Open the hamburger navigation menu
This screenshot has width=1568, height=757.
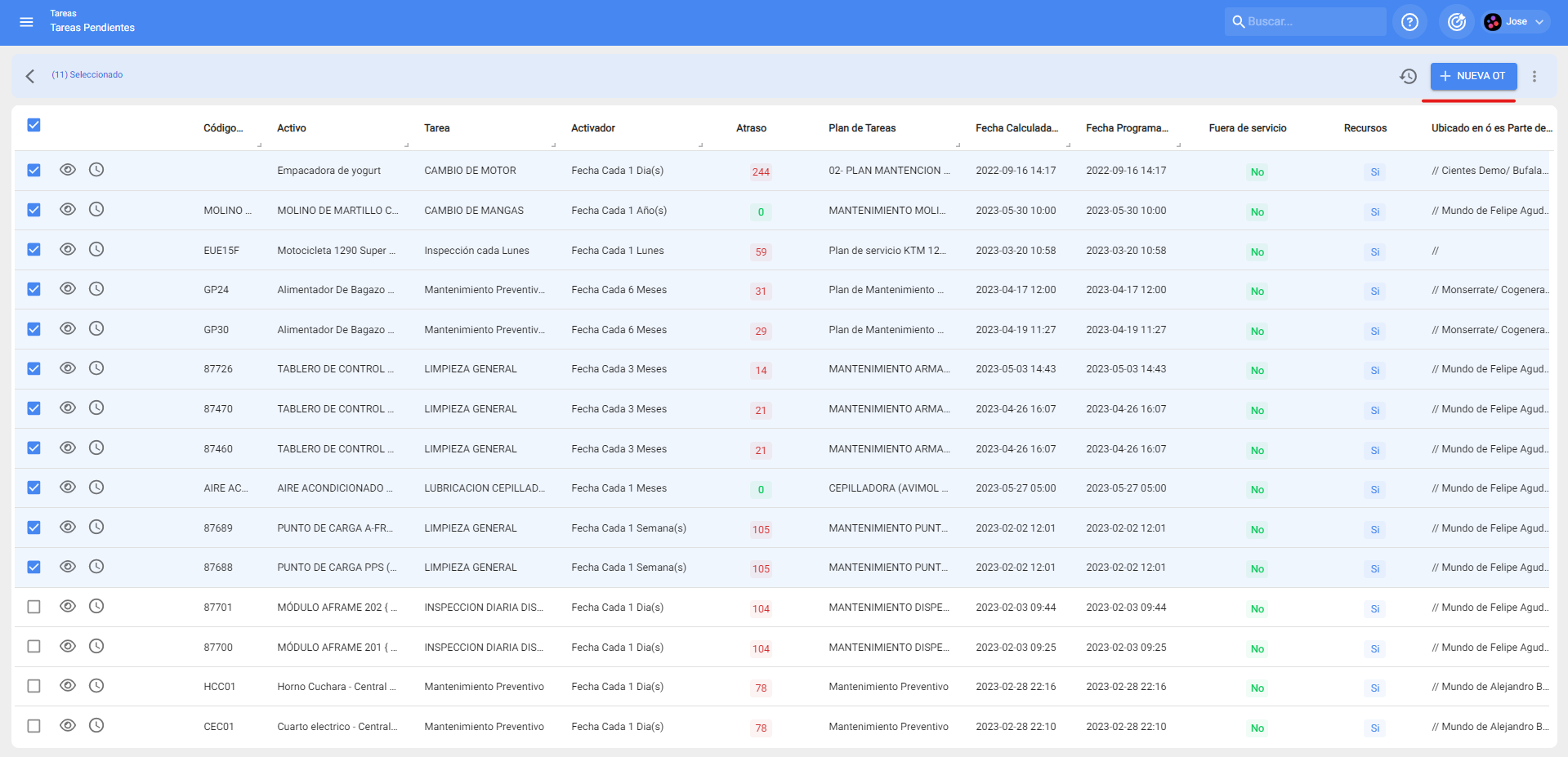coord(26,22)
